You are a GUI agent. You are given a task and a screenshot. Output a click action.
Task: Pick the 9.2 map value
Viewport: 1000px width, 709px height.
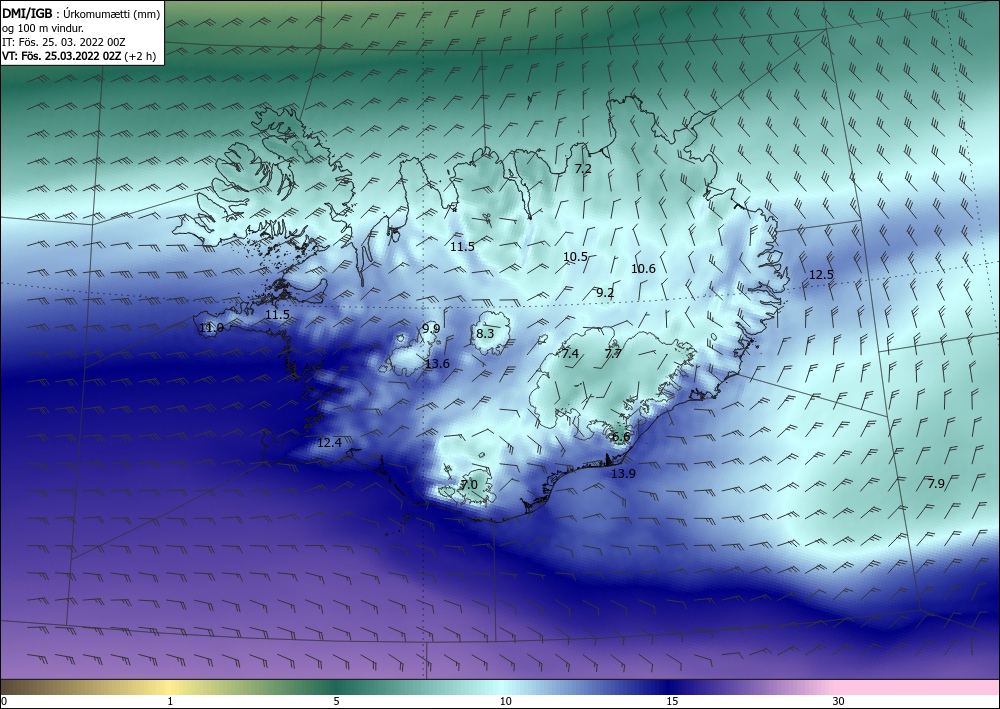[605, 293]
